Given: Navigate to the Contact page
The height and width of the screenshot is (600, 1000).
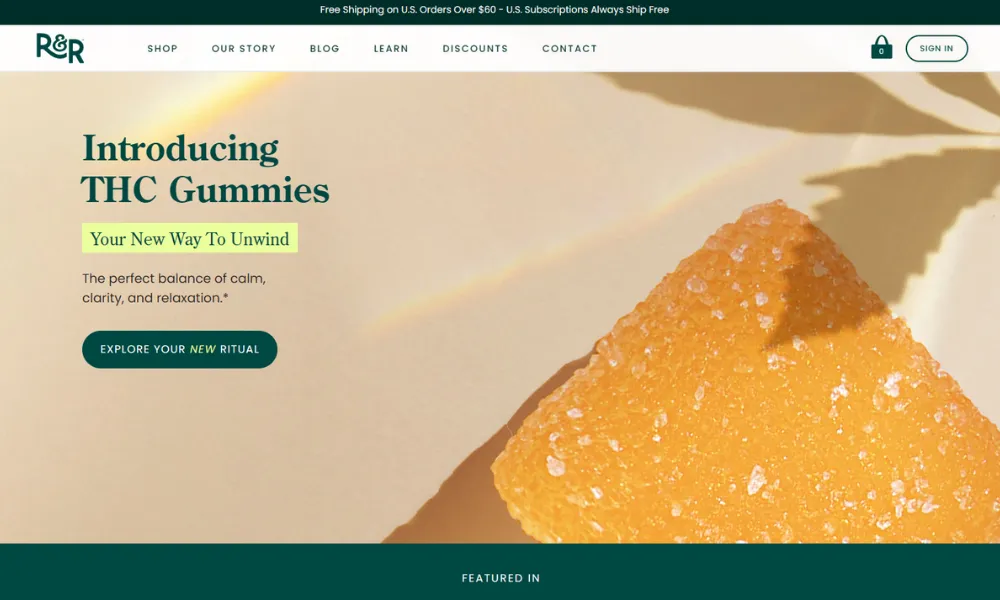Looking at the screenshot, I should (570, 48).
